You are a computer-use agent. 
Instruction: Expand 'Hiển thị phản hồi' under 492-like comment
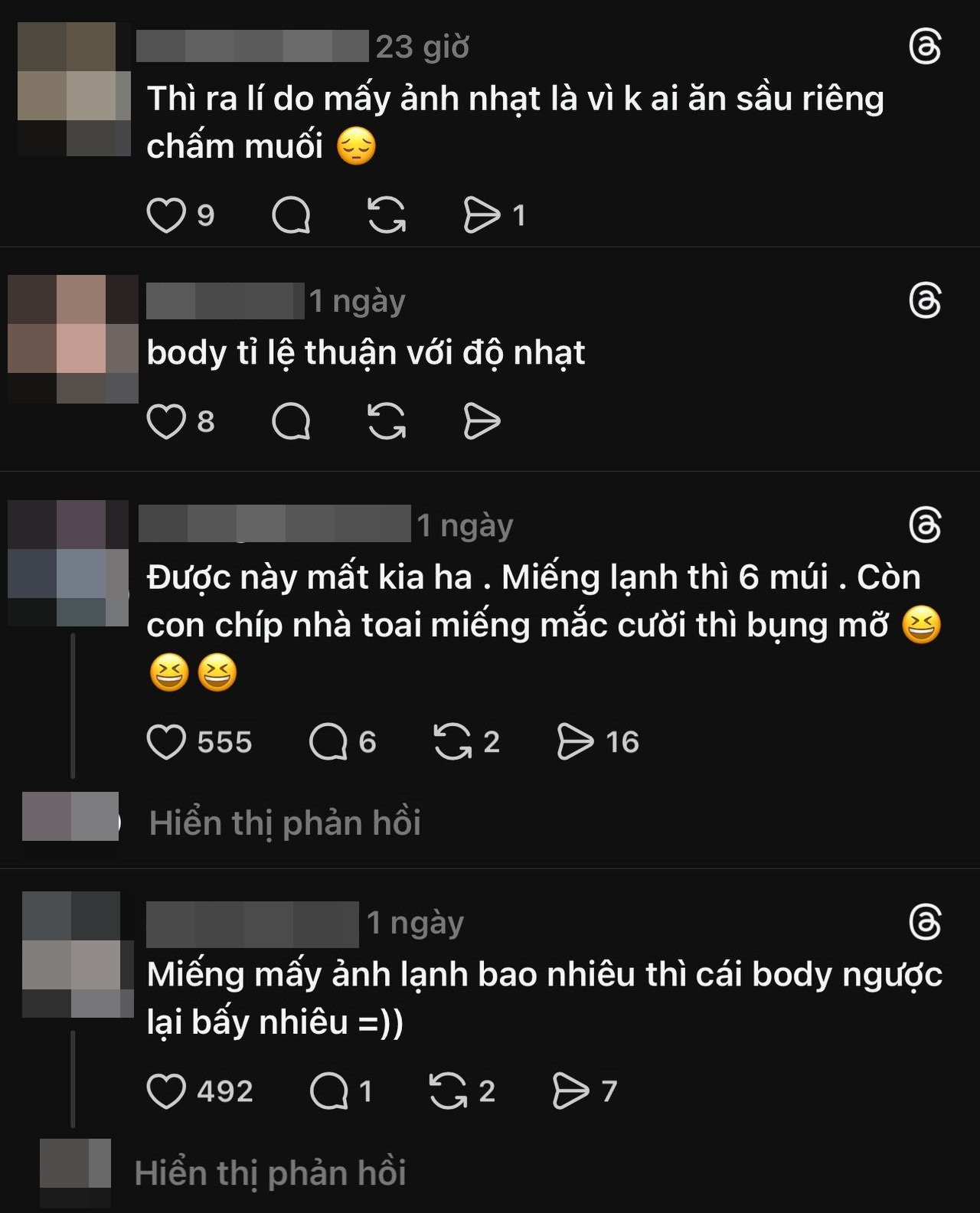point(270,1173)
